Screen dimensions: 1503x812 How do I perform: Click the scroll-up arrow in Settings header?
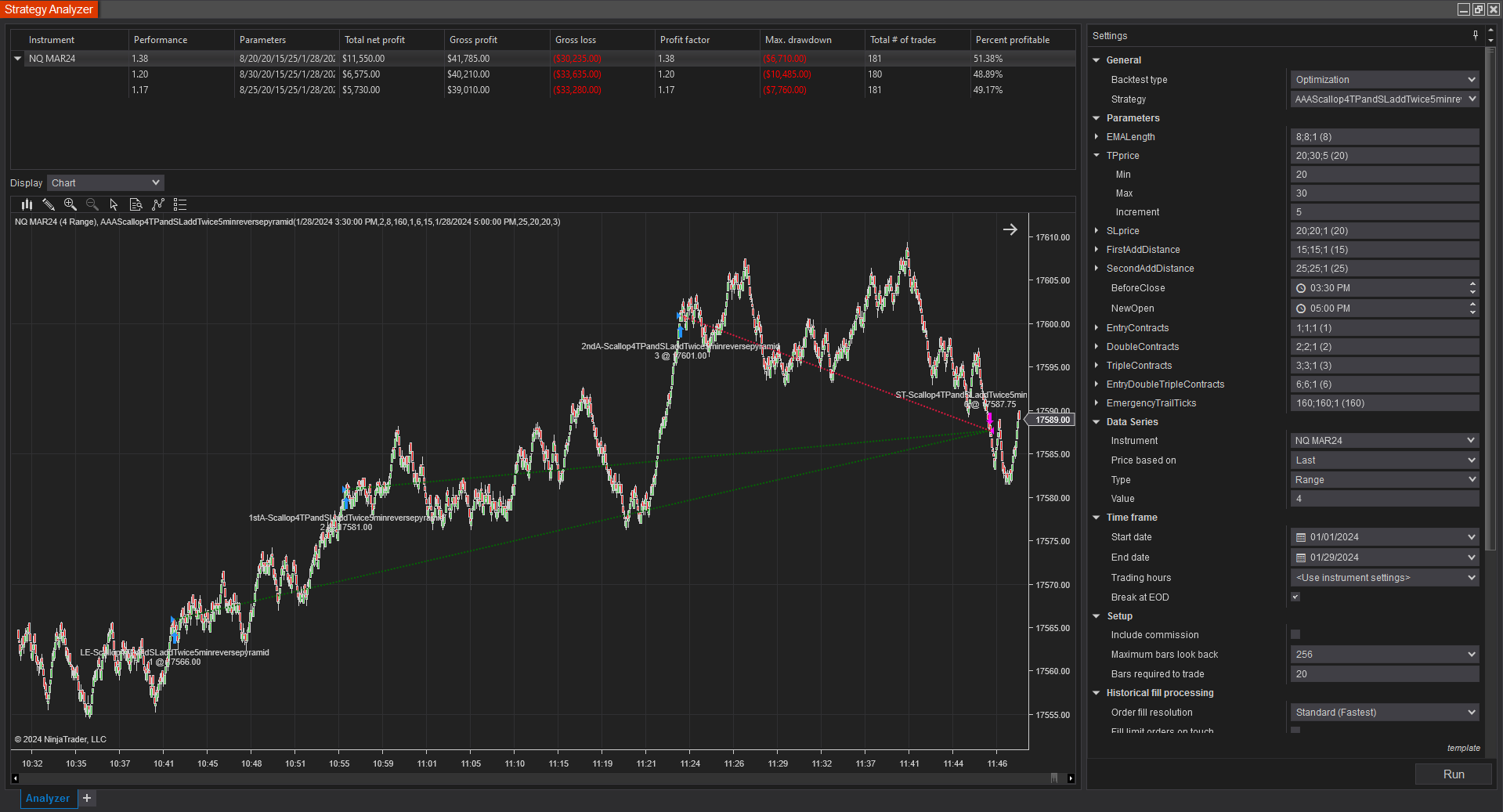(x=1490, y=31)
